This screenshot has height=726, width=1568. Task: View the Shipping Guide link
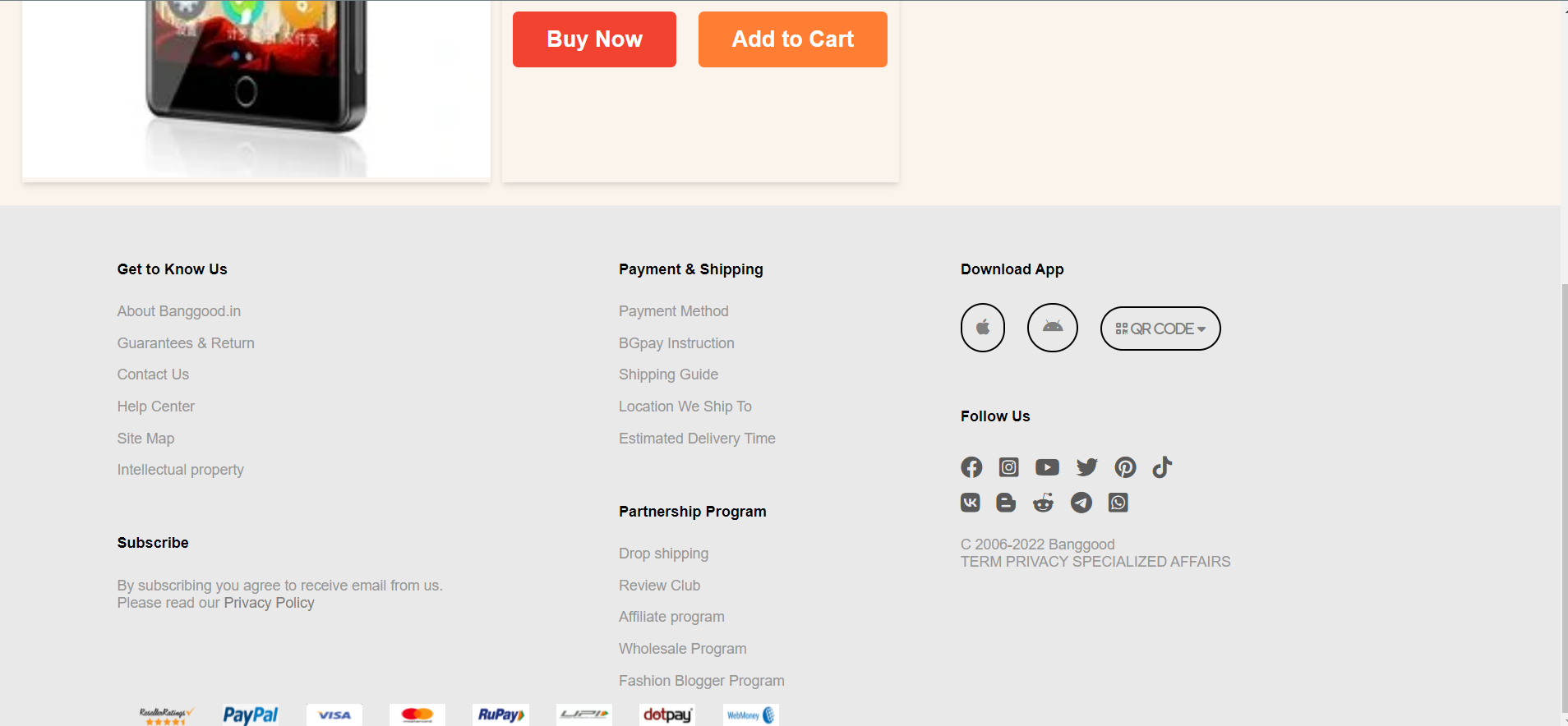pyautogui.click(x=668, y=374)
